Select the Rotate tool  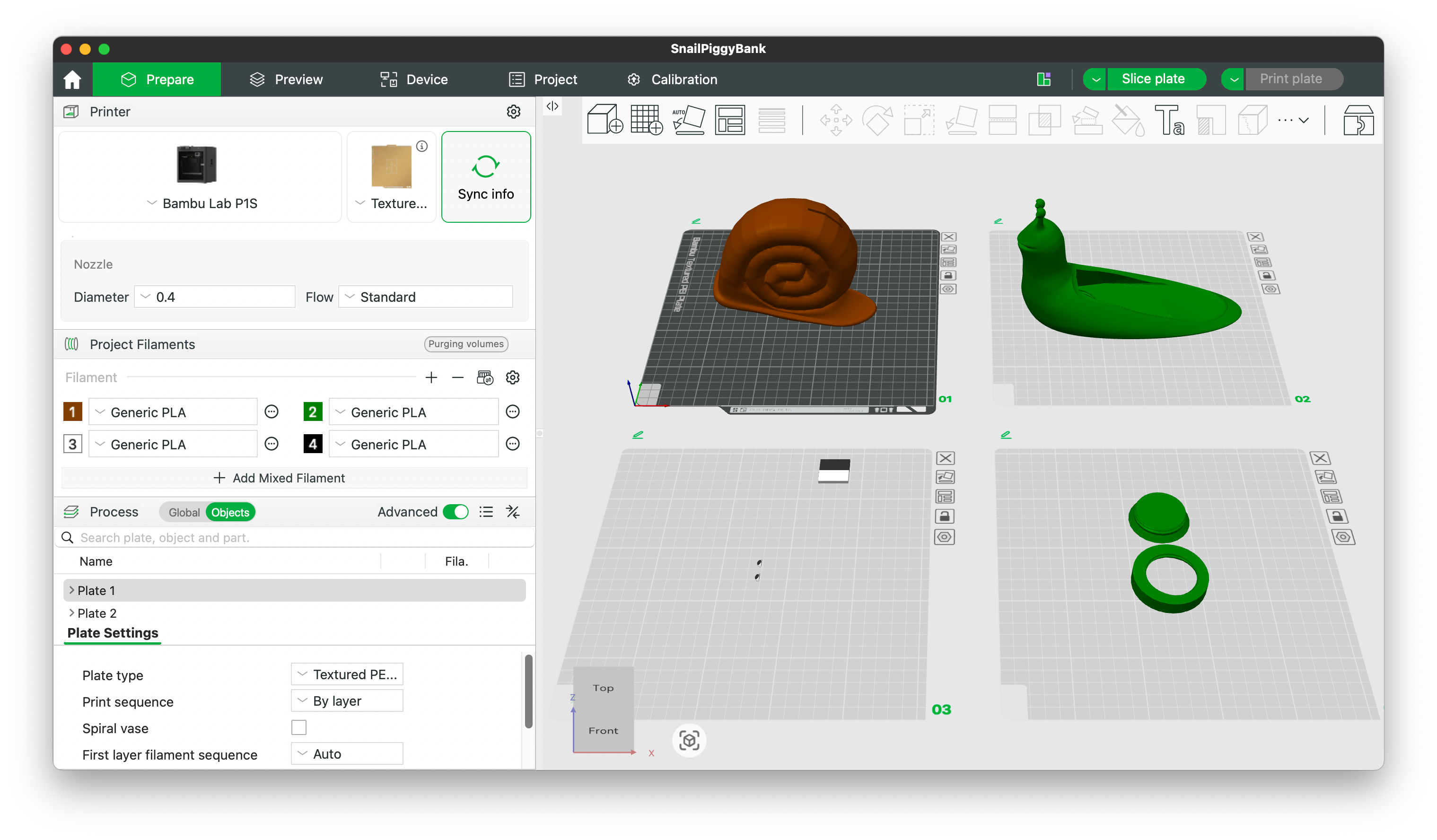pos(877,120)
